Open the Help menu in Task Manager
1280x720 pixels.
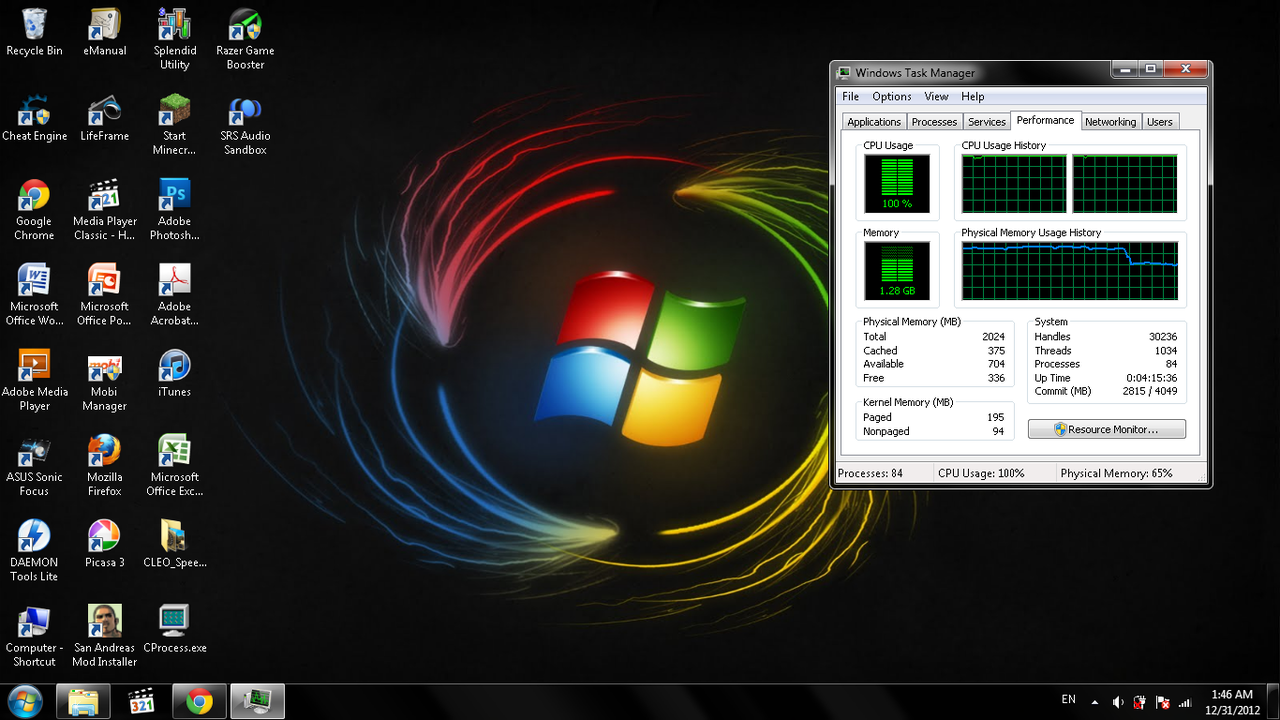pos(972,96)
